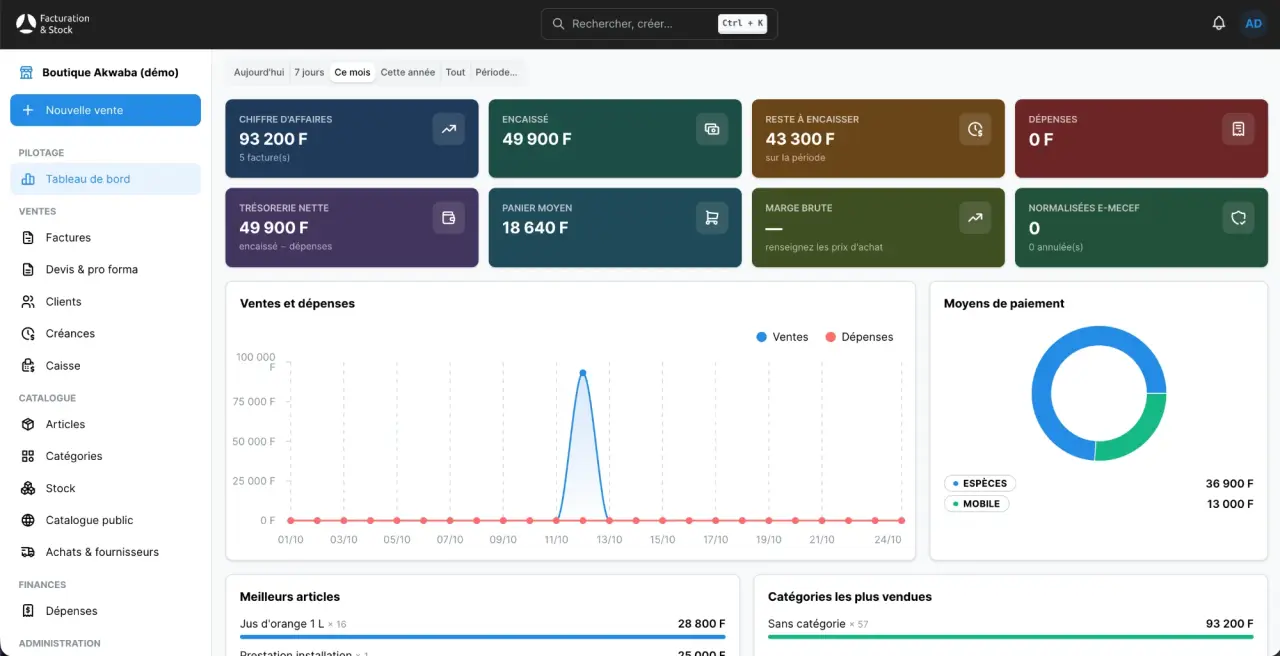
Task: Toggle the Ventes legend series
Action: pos(782,337)
